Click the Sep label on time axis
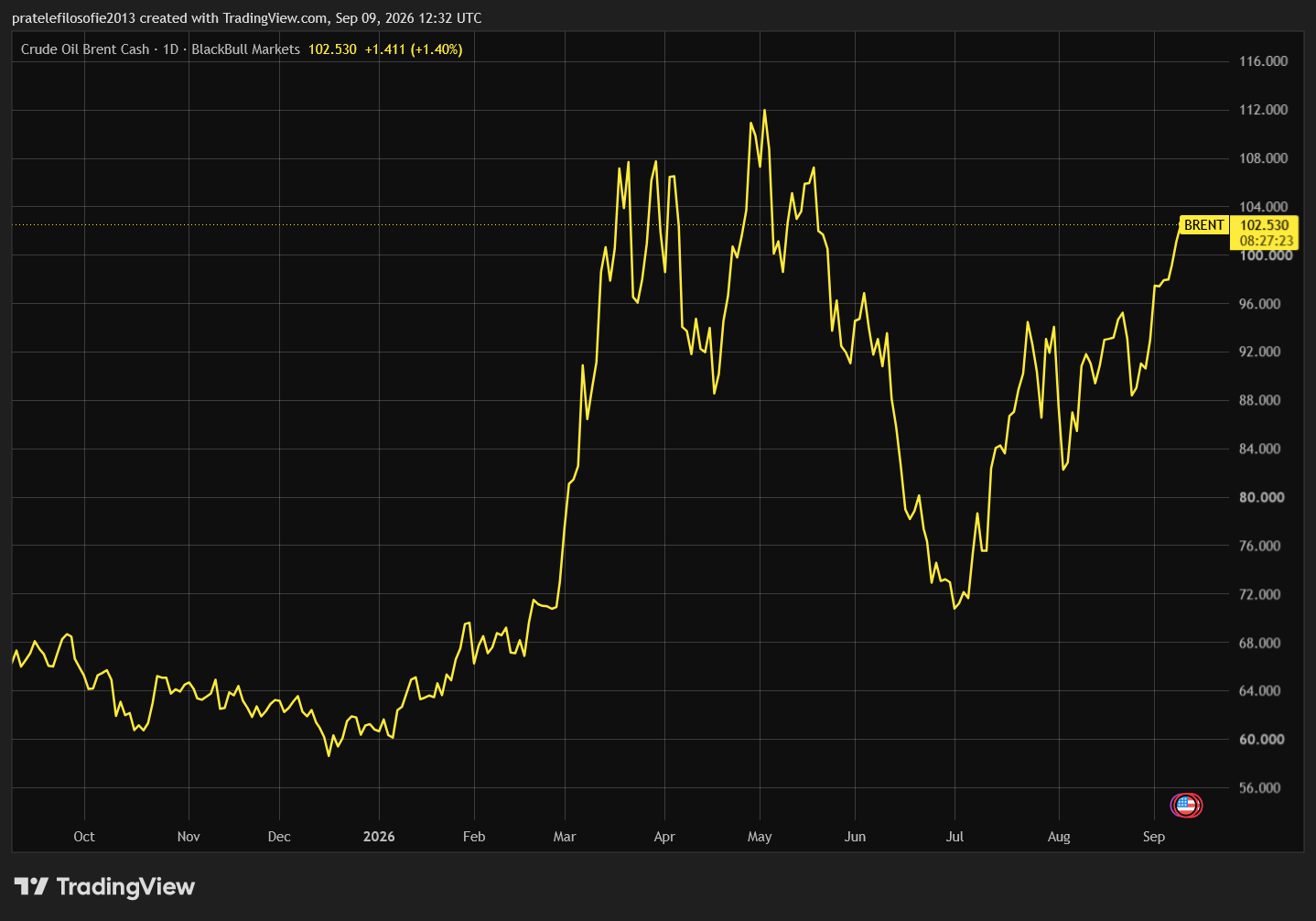 point(1154,837)
